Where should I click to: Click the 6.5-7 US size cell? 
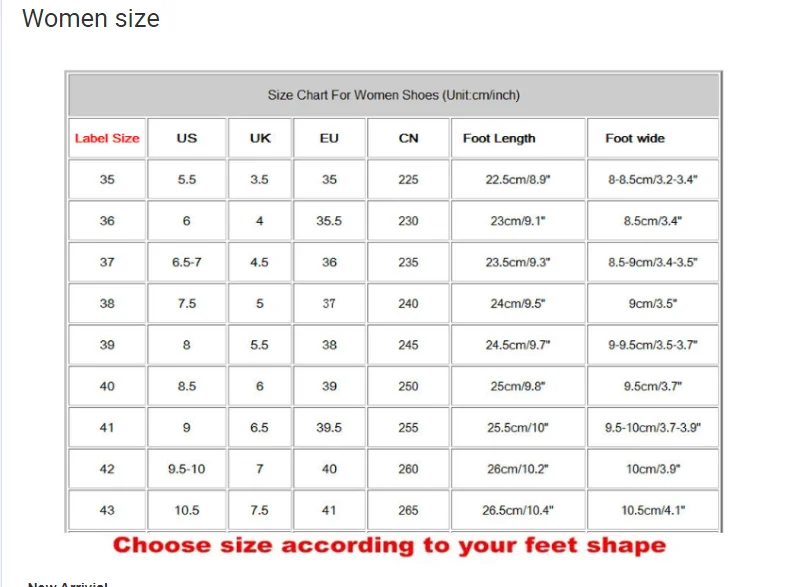click(187, 262)
